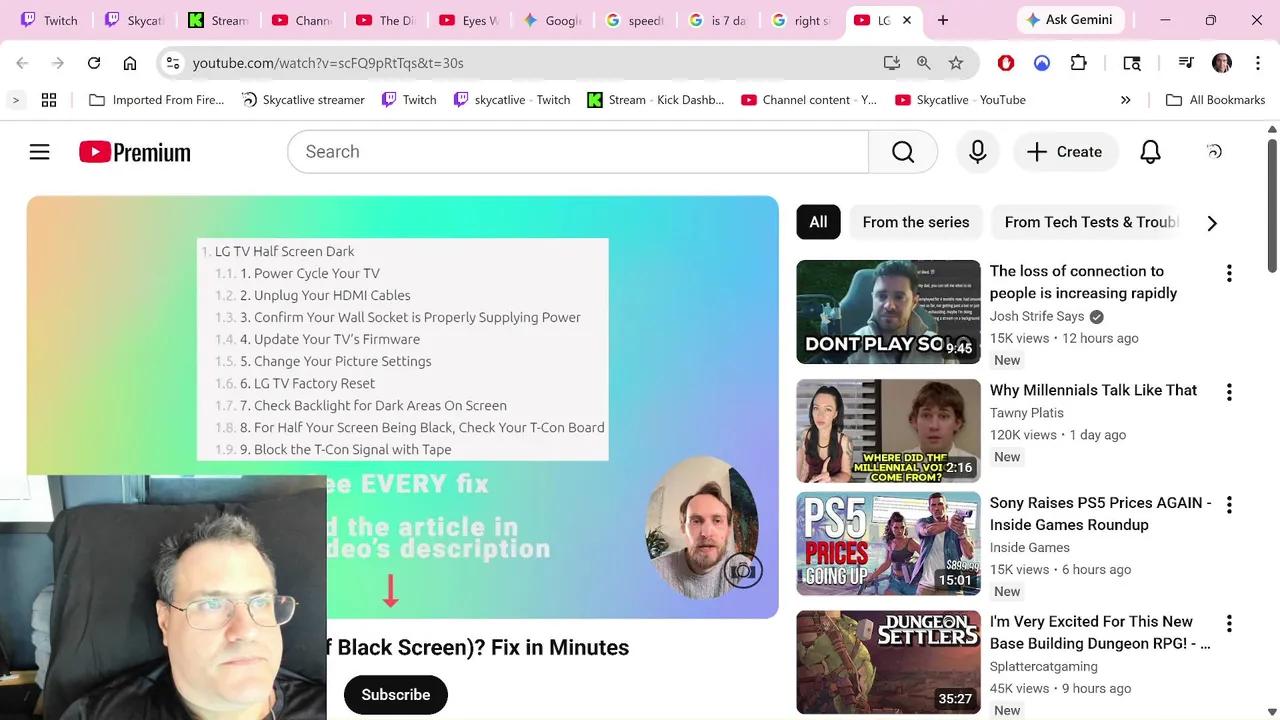
Task: Open Josh Strife Says channel
Action: [1037, 316]
